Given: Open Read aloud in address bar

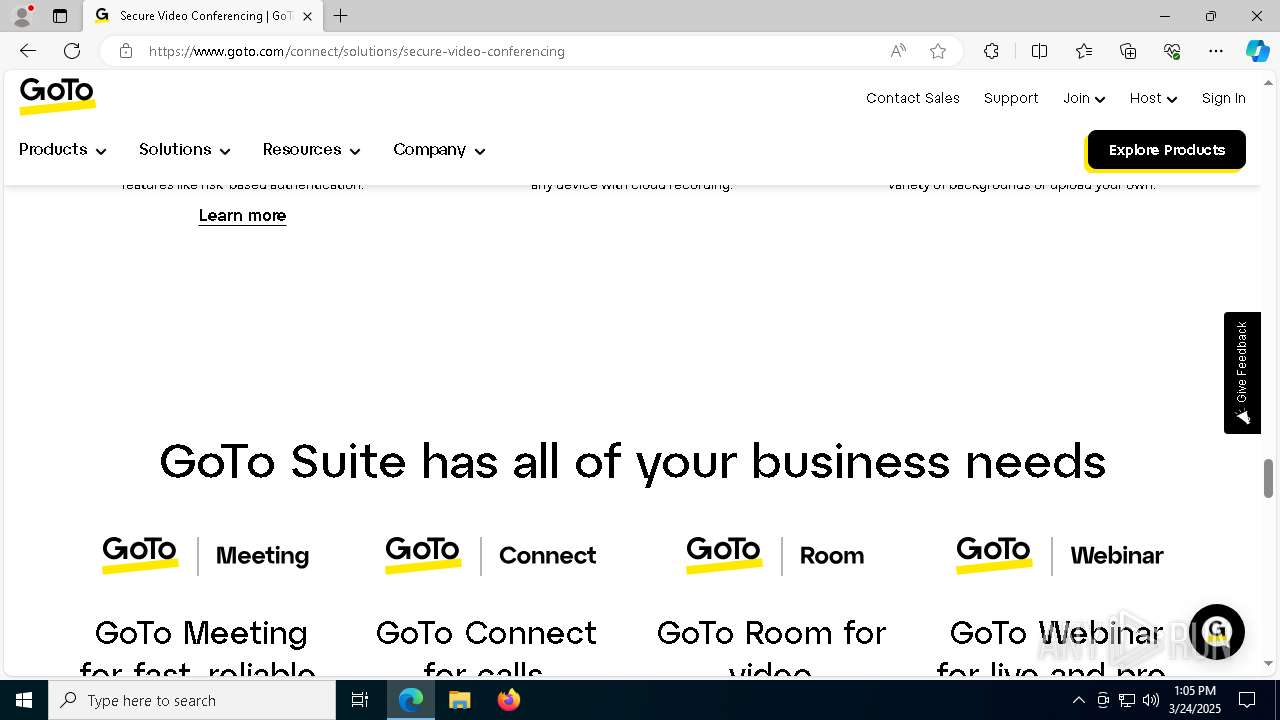Looking at the screenshot, I should tap(898, 51).
